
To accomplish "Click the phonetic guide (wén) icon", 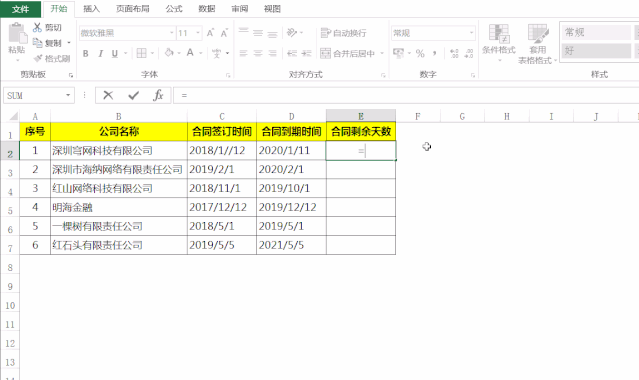I will tap(216, 53).
